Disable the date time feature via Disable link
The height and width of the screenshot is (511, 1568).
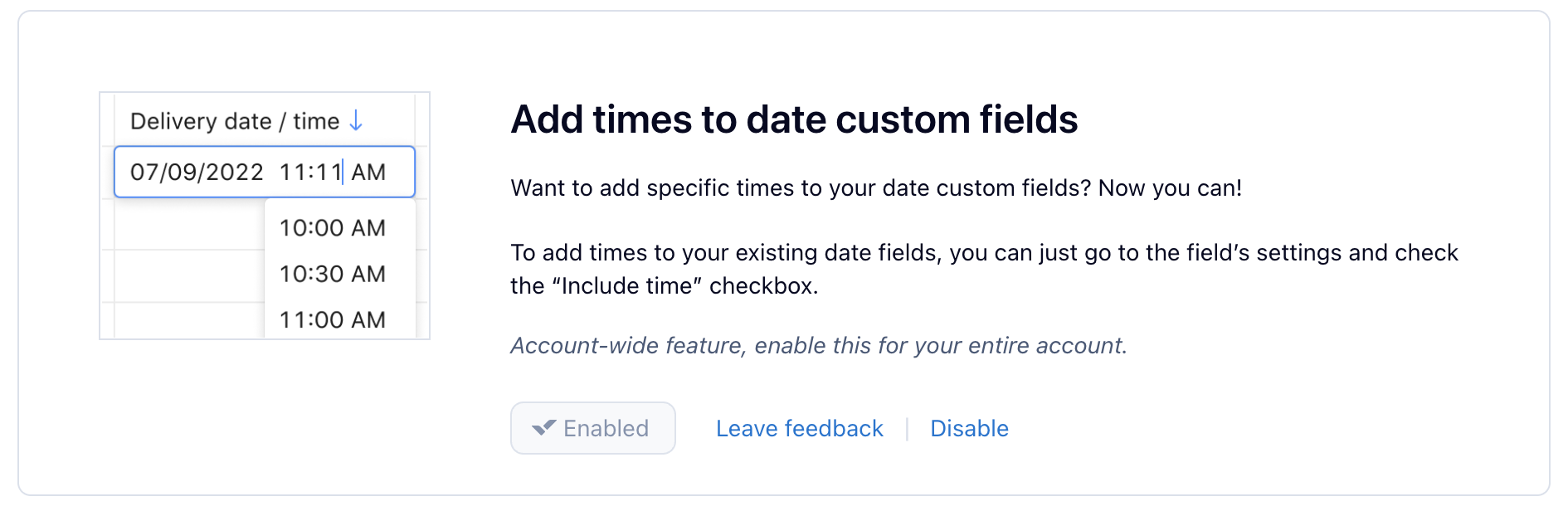[x=969, y=428]
